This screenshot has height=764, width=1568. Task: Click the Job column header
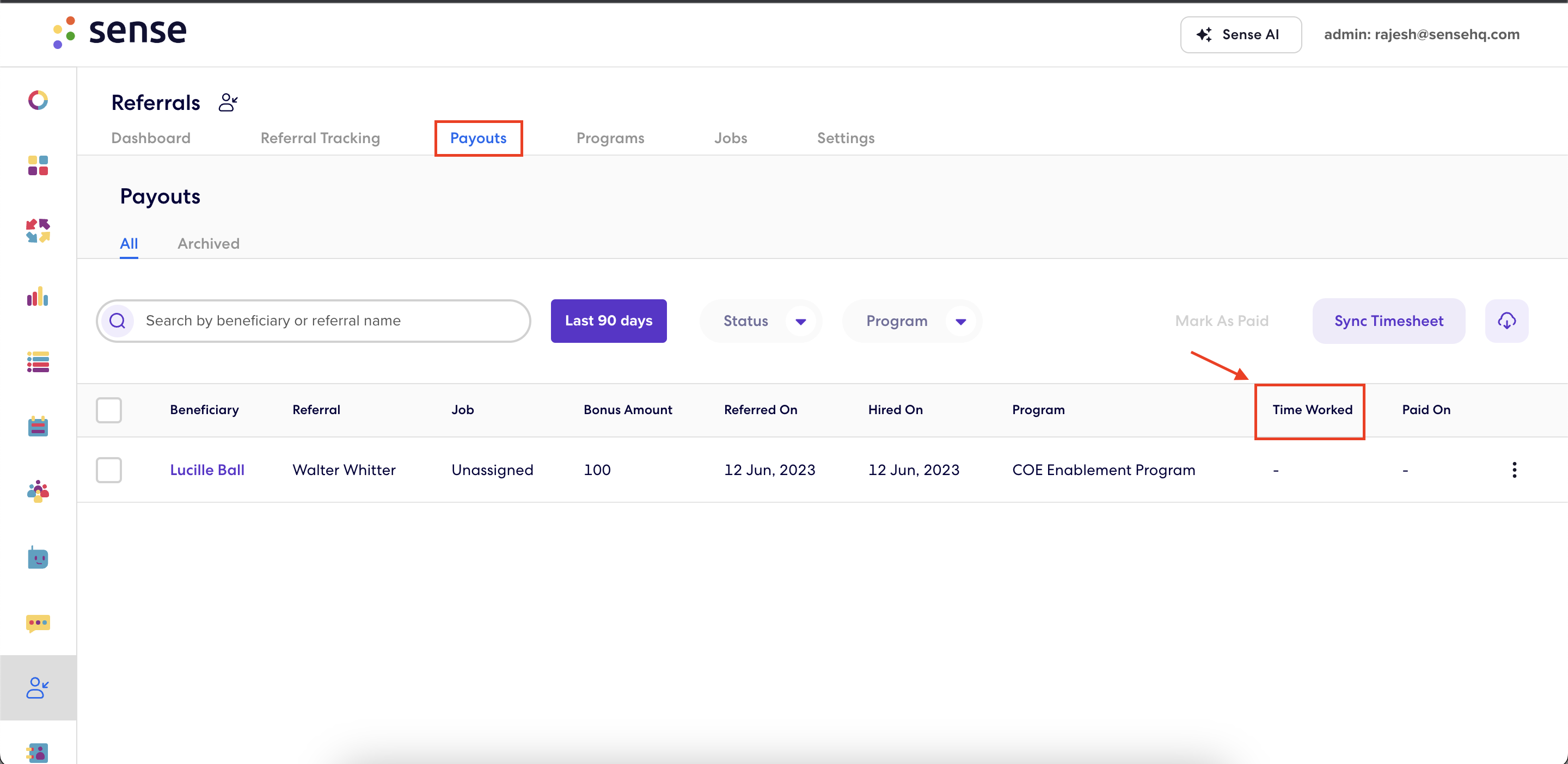coord(463,409)
